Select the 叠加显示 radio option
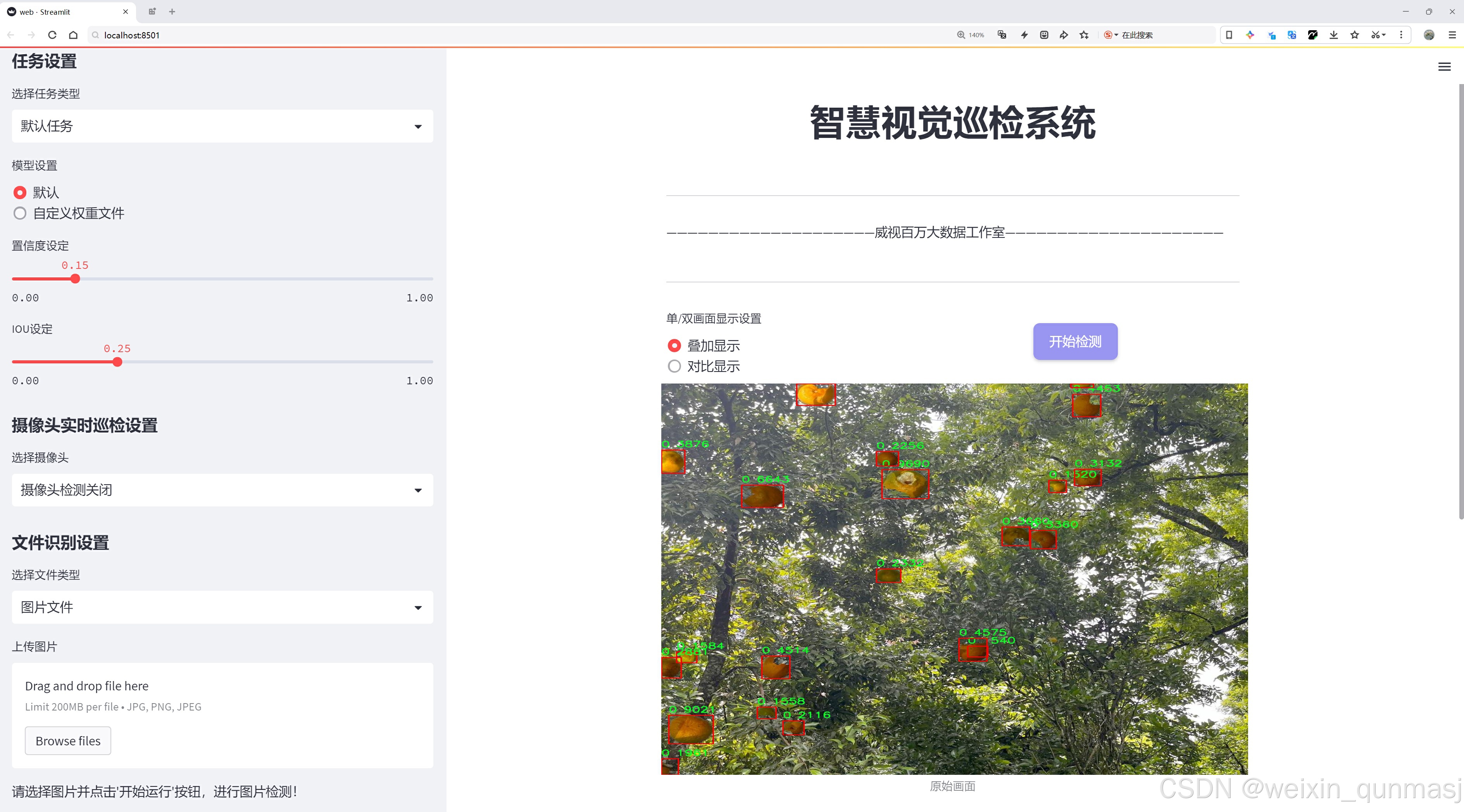 tap(674, 345)
